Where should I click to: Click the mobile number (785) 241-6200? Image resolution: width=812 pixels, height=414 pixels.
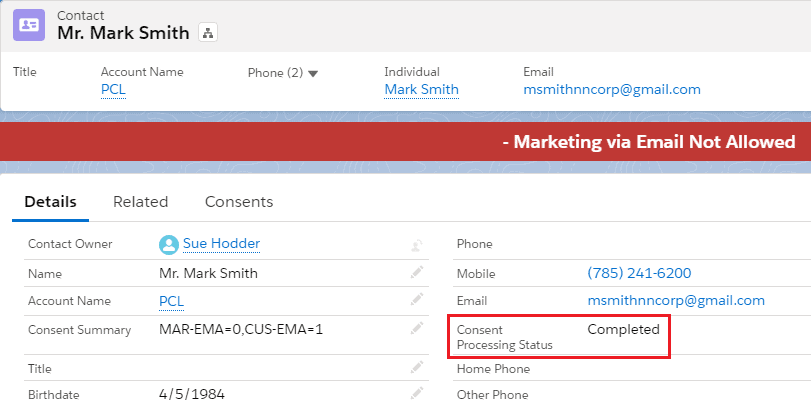(639, 273)
